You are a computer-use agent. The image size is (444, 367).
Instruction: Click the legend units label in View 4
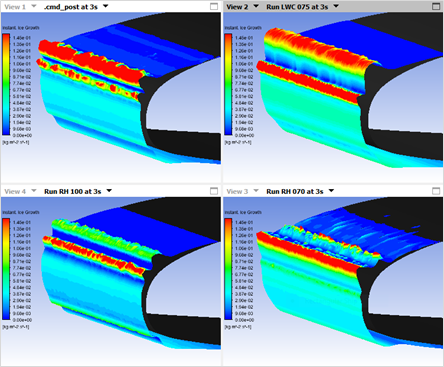pyautogui.click(x=16, y=327)
